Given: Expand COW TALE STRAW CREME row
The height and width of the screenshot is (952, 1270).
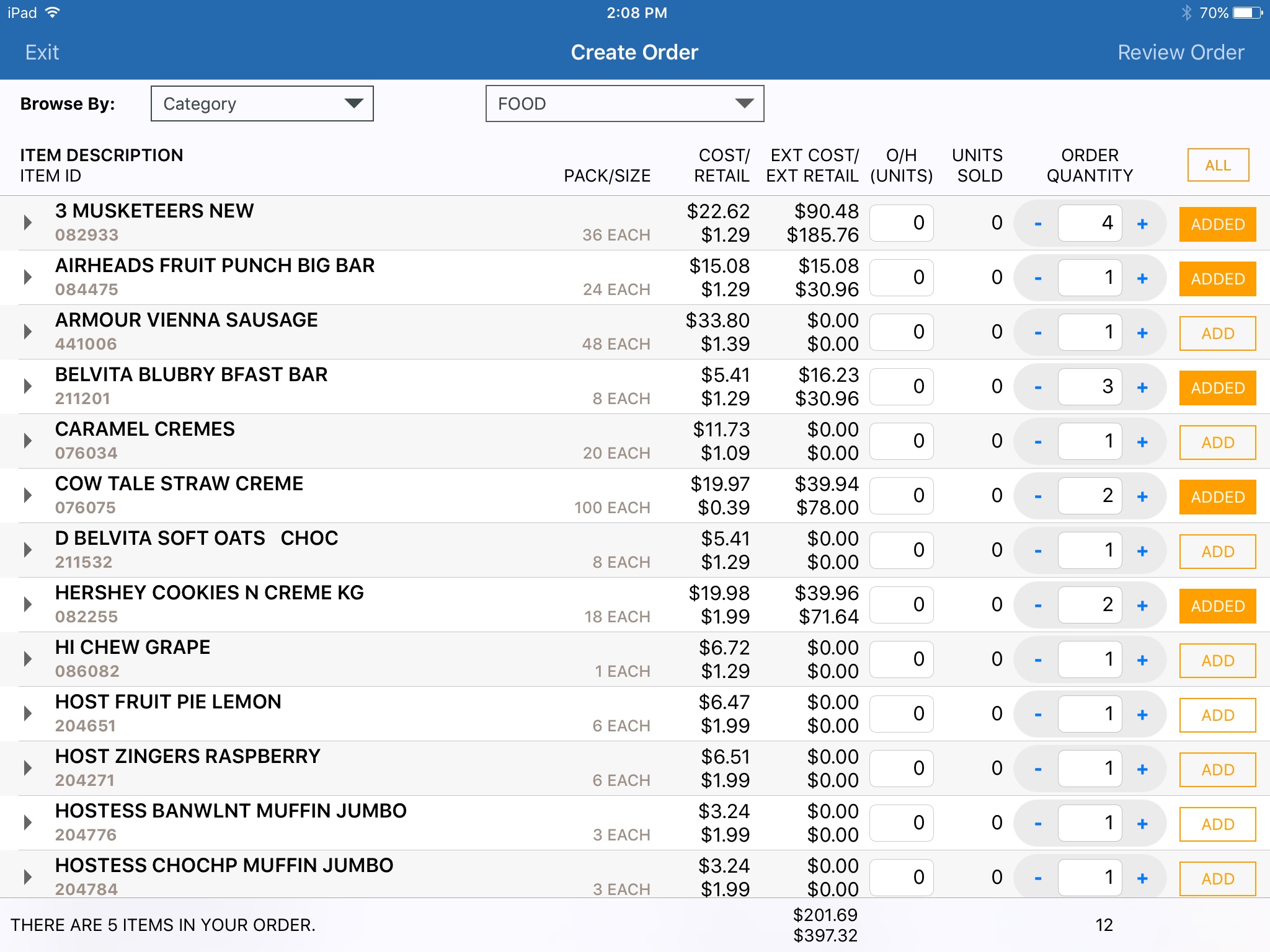Looking at the screenshot, I should point(27,495).
